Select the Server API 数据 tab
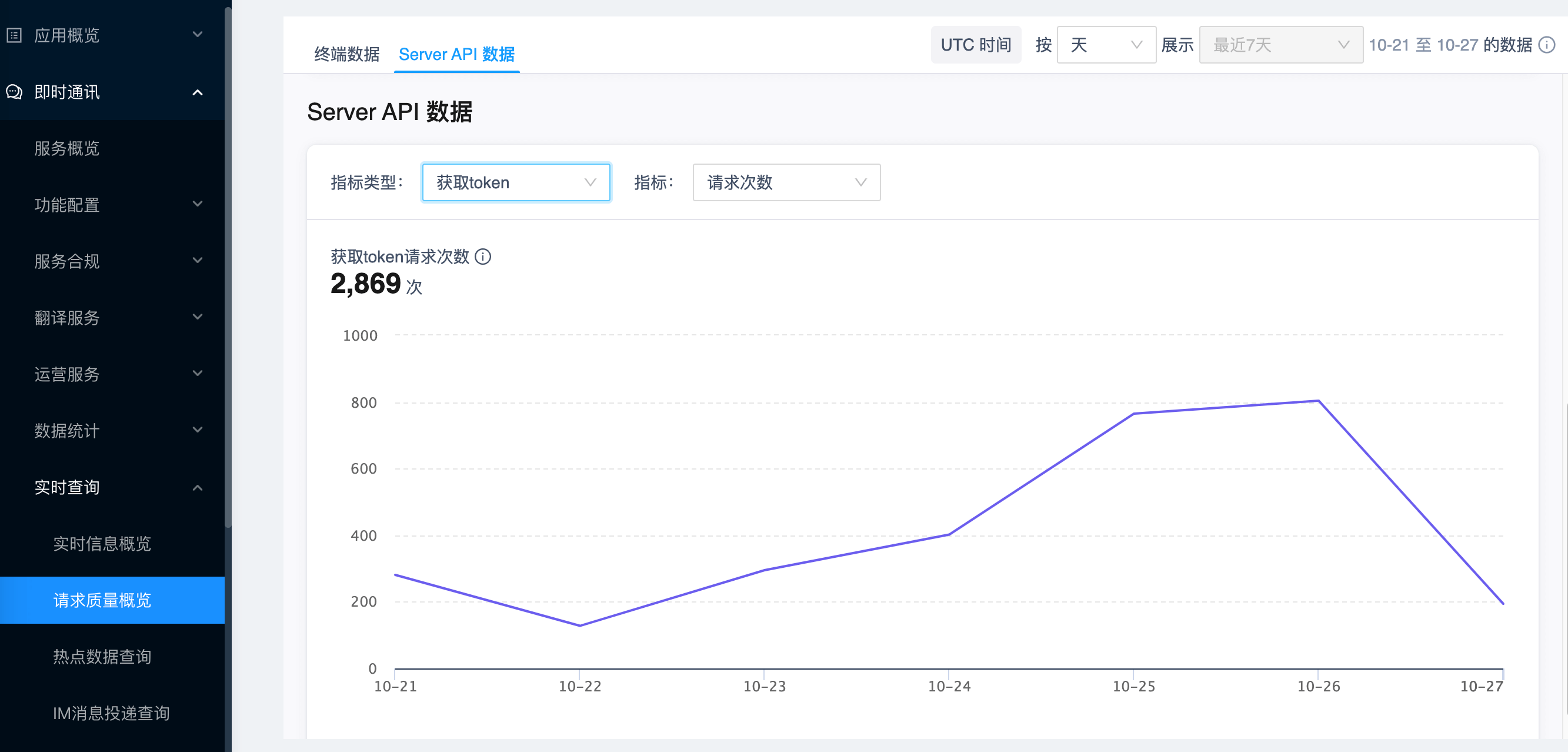Image resolution: width=1568 pixels, height=752 pixels. coord(456,54)
